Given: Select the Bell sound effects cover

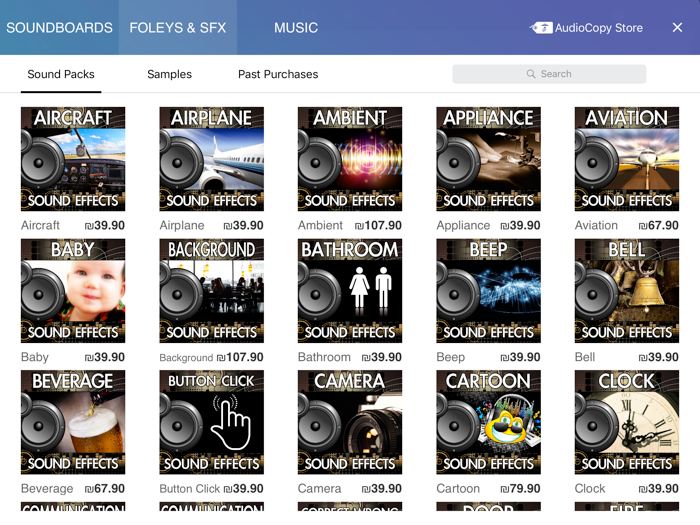Looking at the screenshot, I should [627, 291].
